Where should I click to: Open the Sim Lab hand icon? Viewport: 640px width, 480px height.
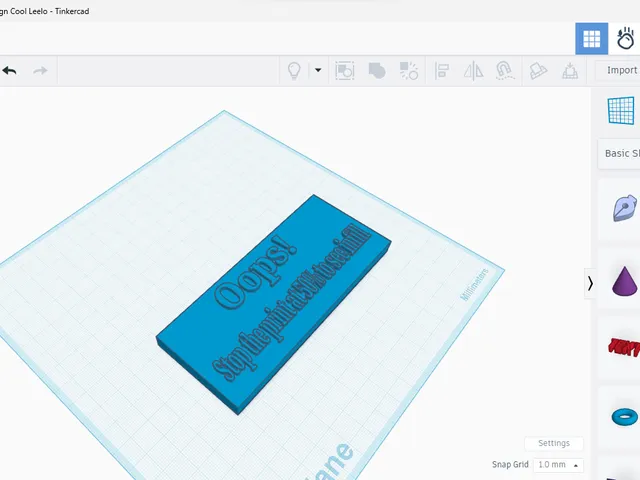(x=625, y=39)
